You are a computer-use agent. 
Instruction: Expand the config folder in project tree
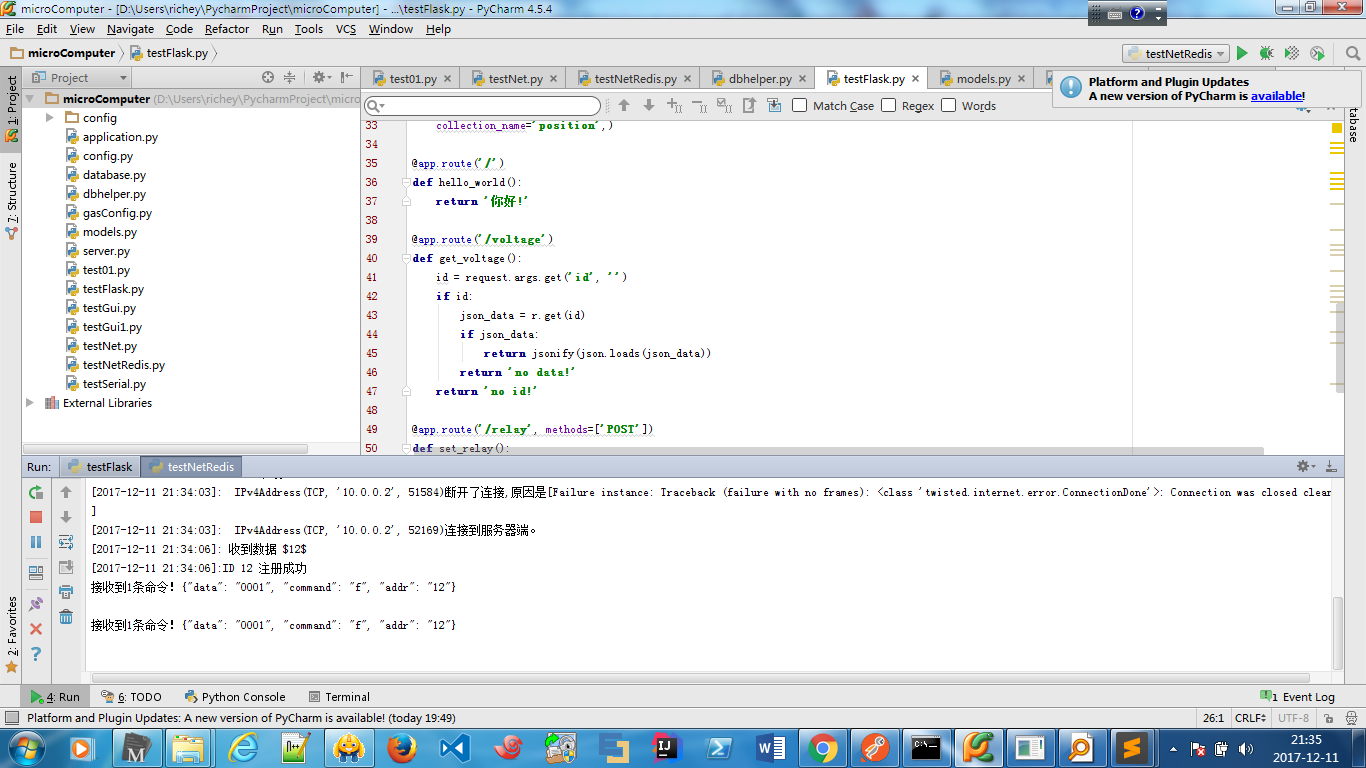(50, 118)
